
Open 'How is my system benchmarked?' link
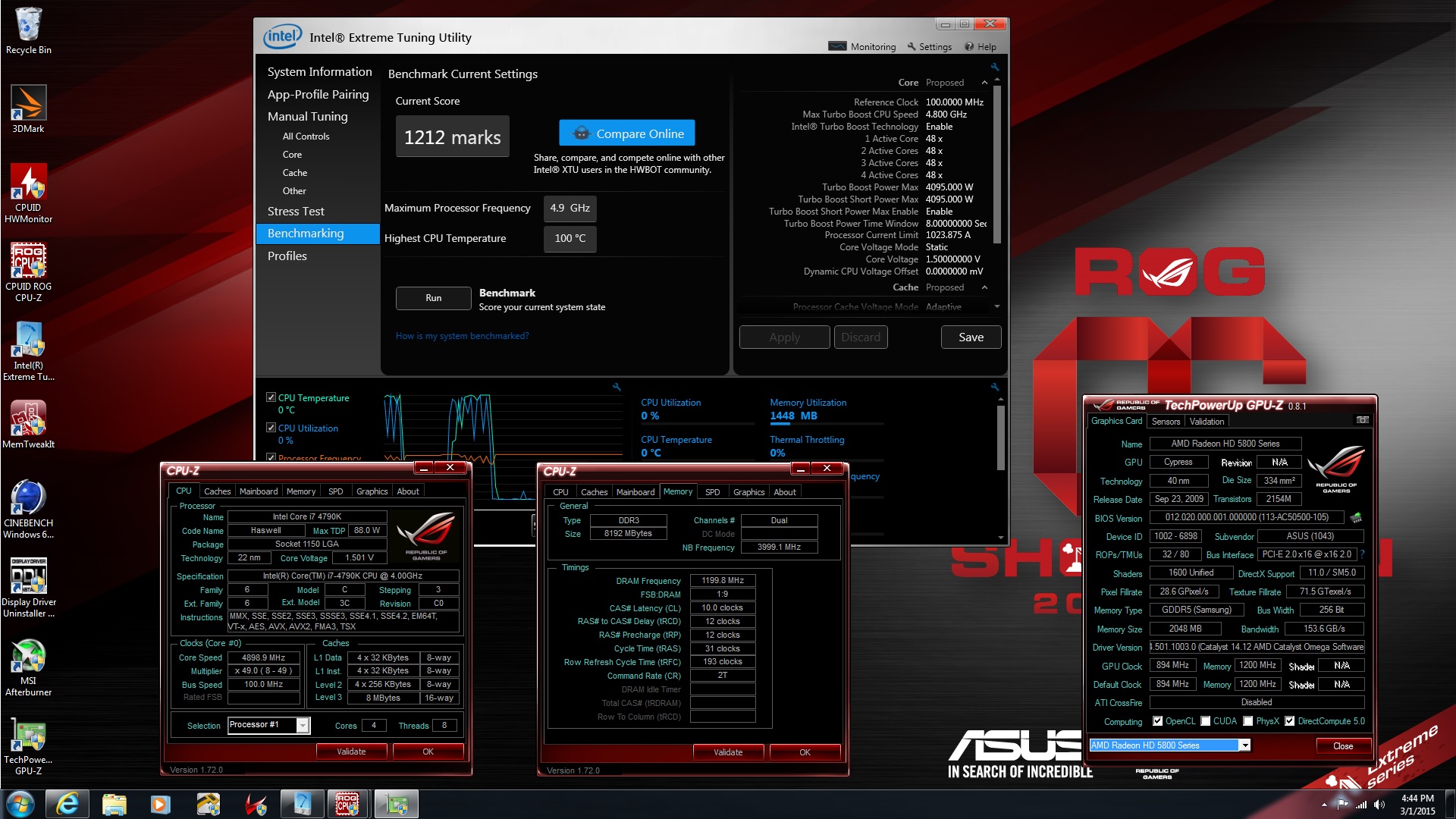[462, 336]
